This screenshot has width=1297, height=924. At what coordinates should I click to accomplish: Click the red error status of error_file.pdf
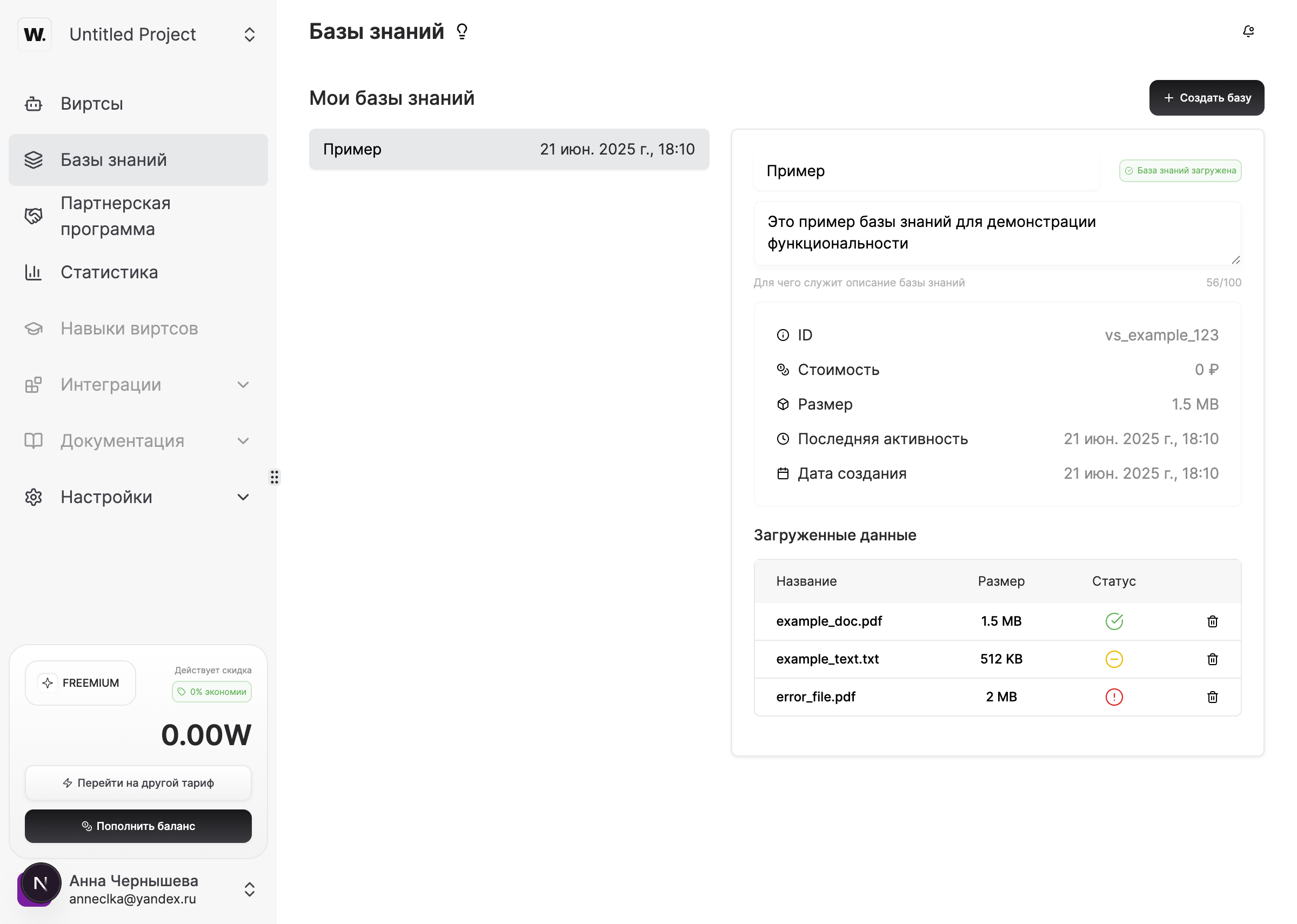[1114, 697]
